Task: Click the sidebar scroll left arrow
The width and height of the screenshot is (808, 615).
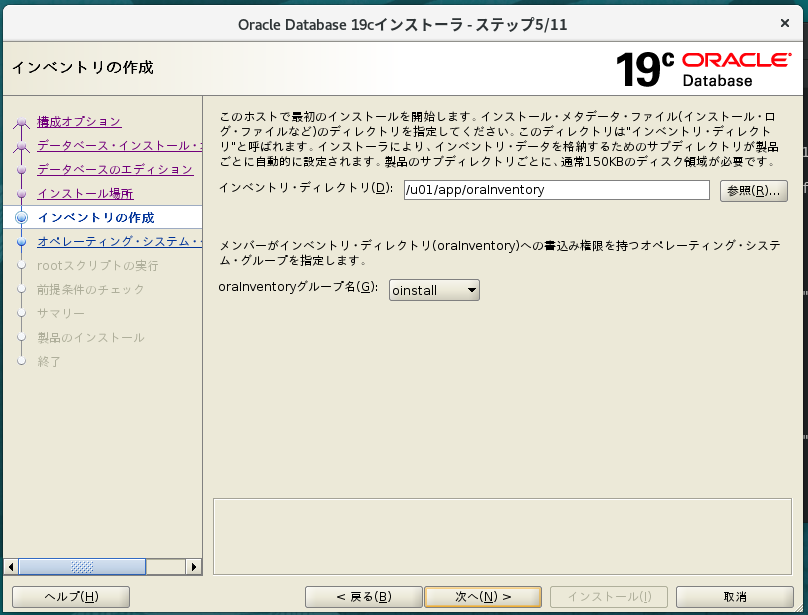Action: pos(11,567)
